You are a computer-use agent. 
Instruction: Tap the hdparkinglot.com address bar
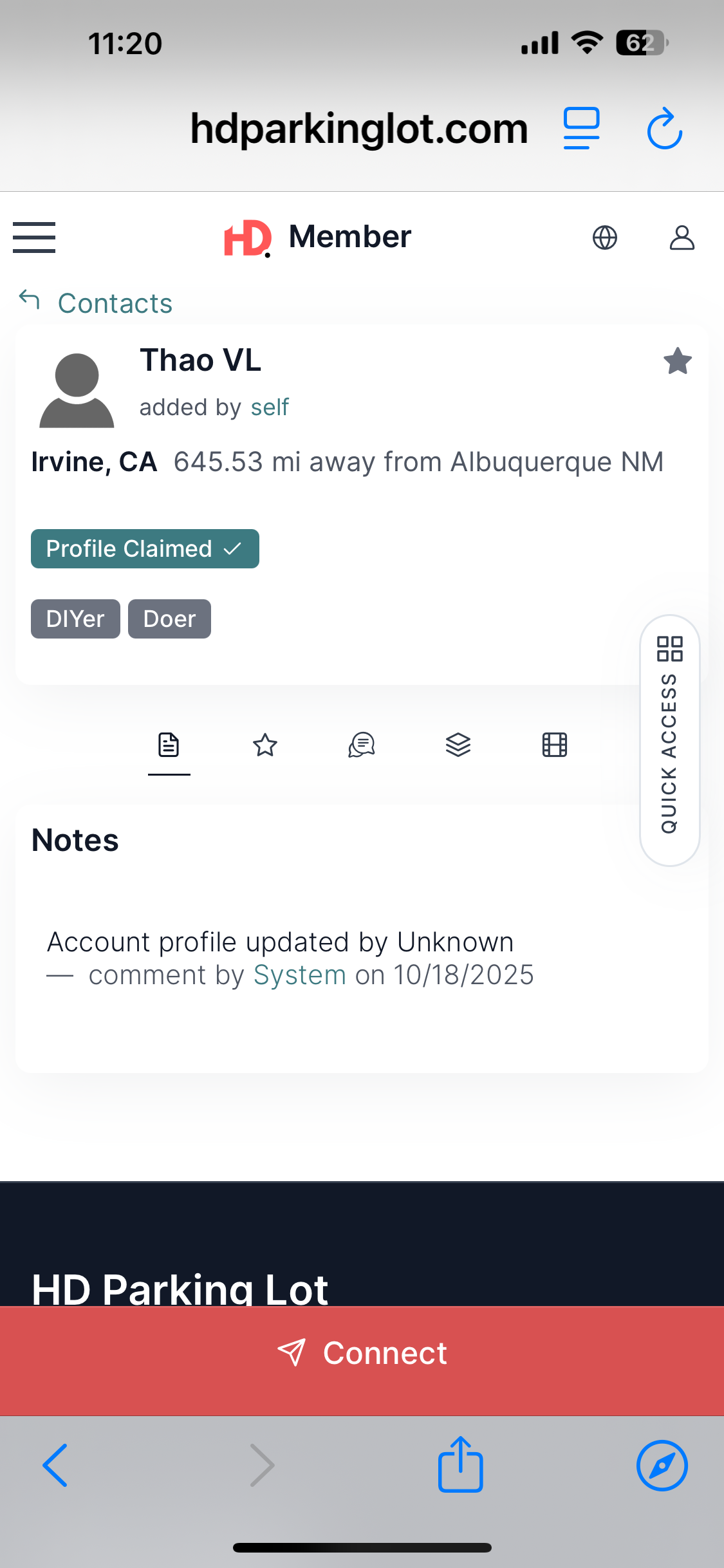coord(358,129)
